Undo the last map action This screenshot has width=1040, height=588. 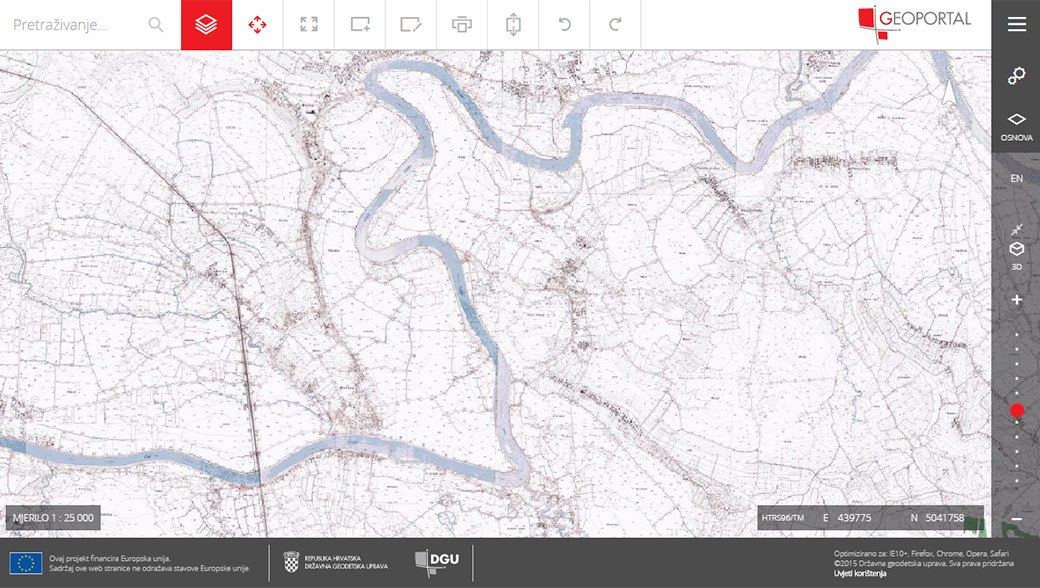[x=564, y=23]
